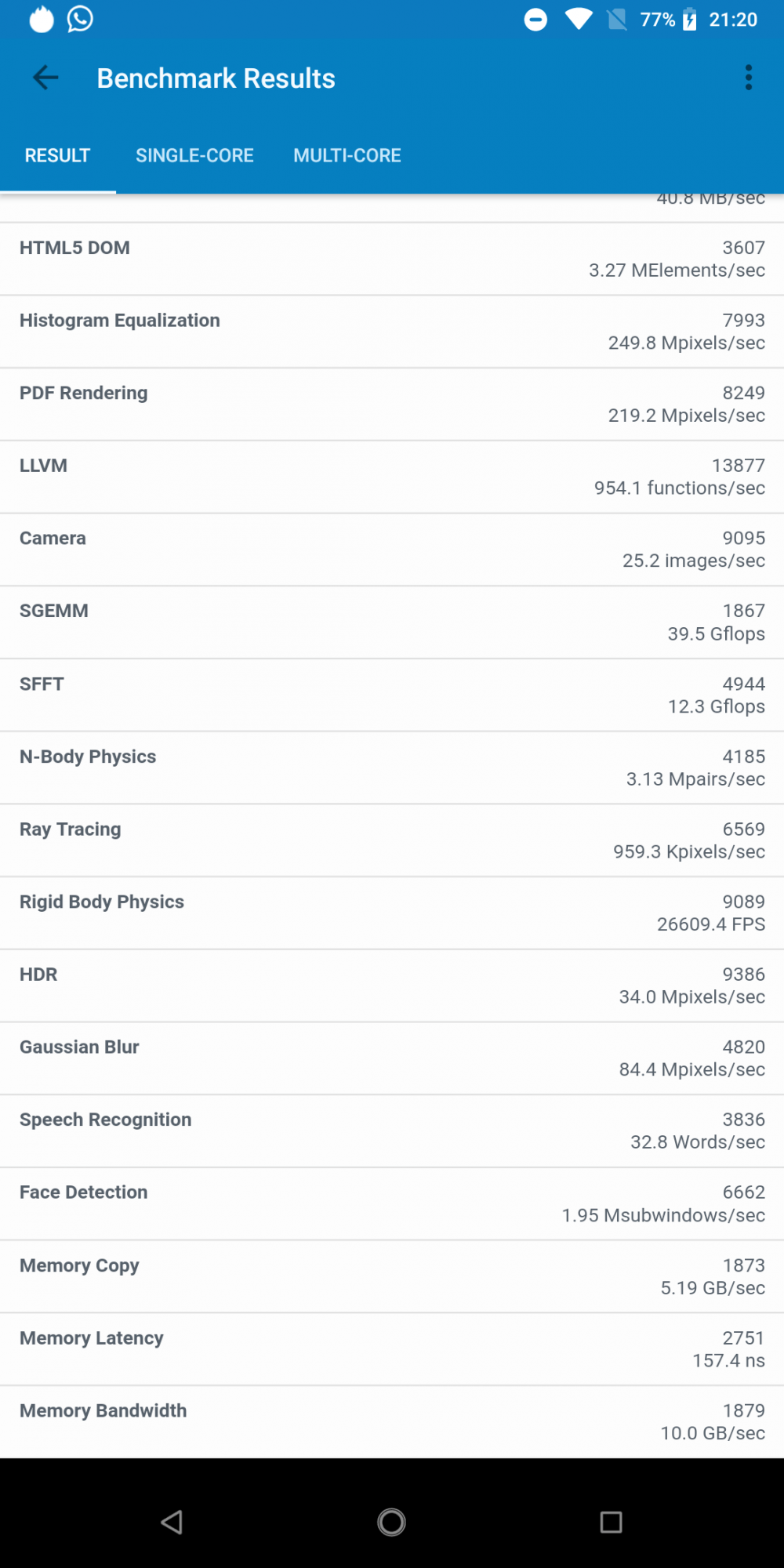Tap the HTML5 DOM result row
This screenshot has height=1568, width=784.
392,259
